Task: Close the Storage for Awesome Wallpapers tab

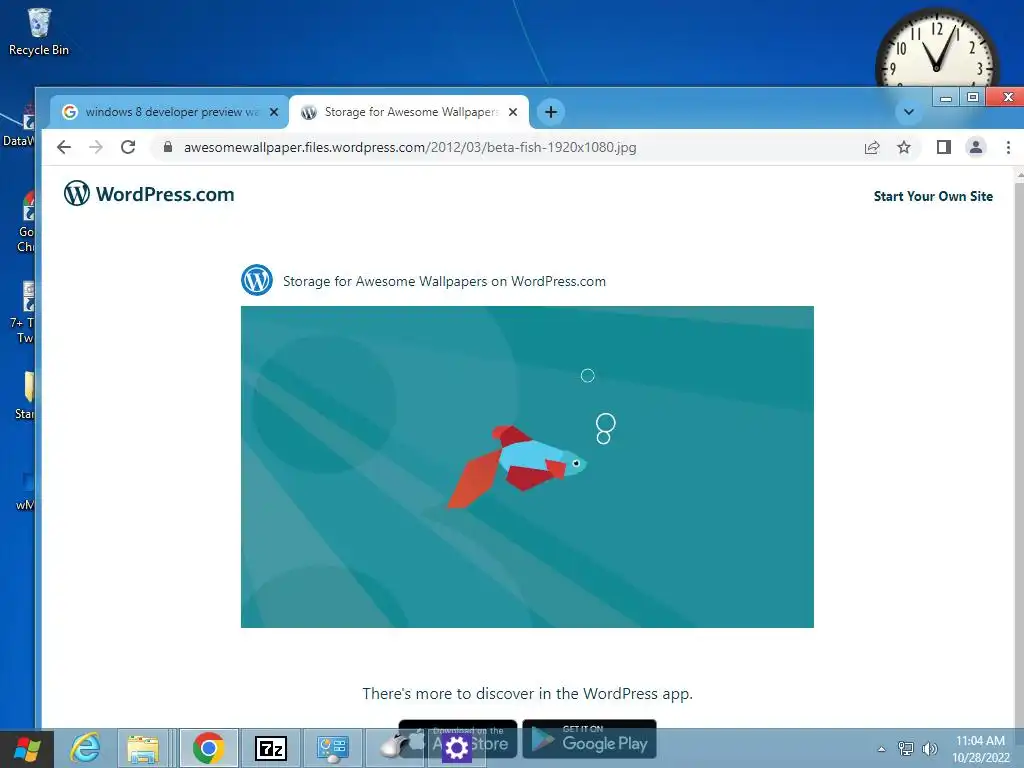Action: pyautogui.click(x=513, y=112)
